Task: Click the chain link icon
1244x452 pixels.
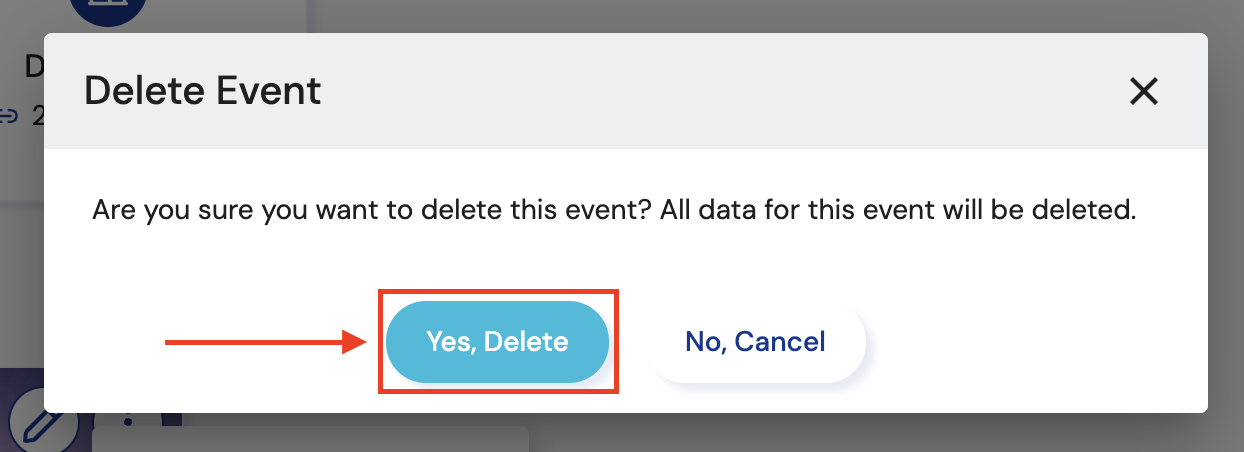Action: point(9,116)
